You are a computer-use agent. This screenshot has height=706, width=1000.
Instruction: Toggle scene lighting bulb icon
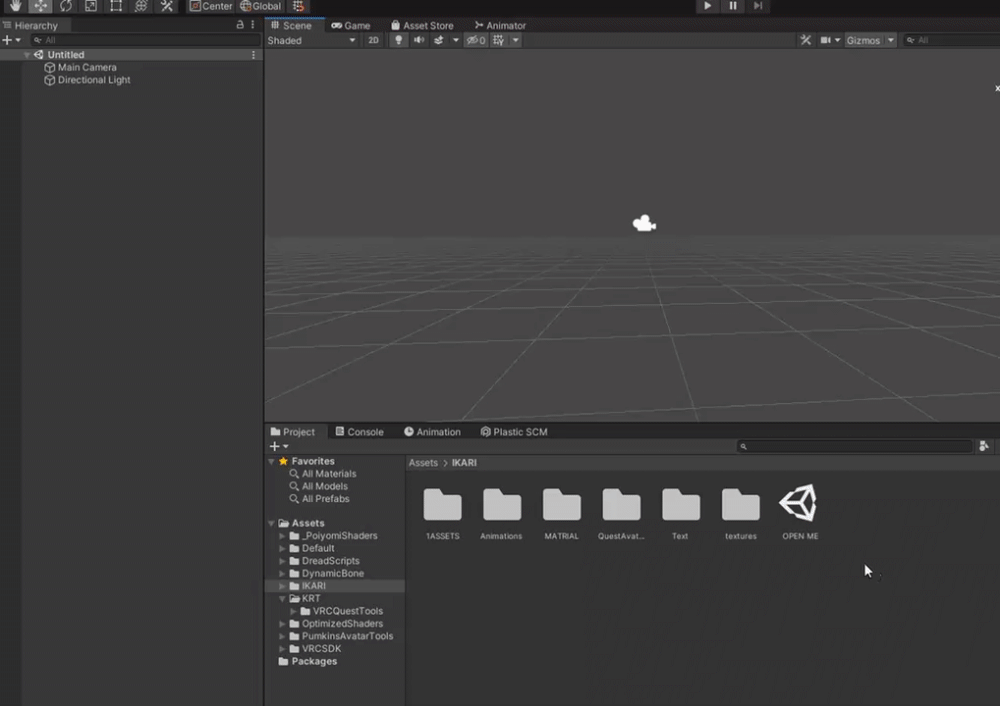click(399, 40)
